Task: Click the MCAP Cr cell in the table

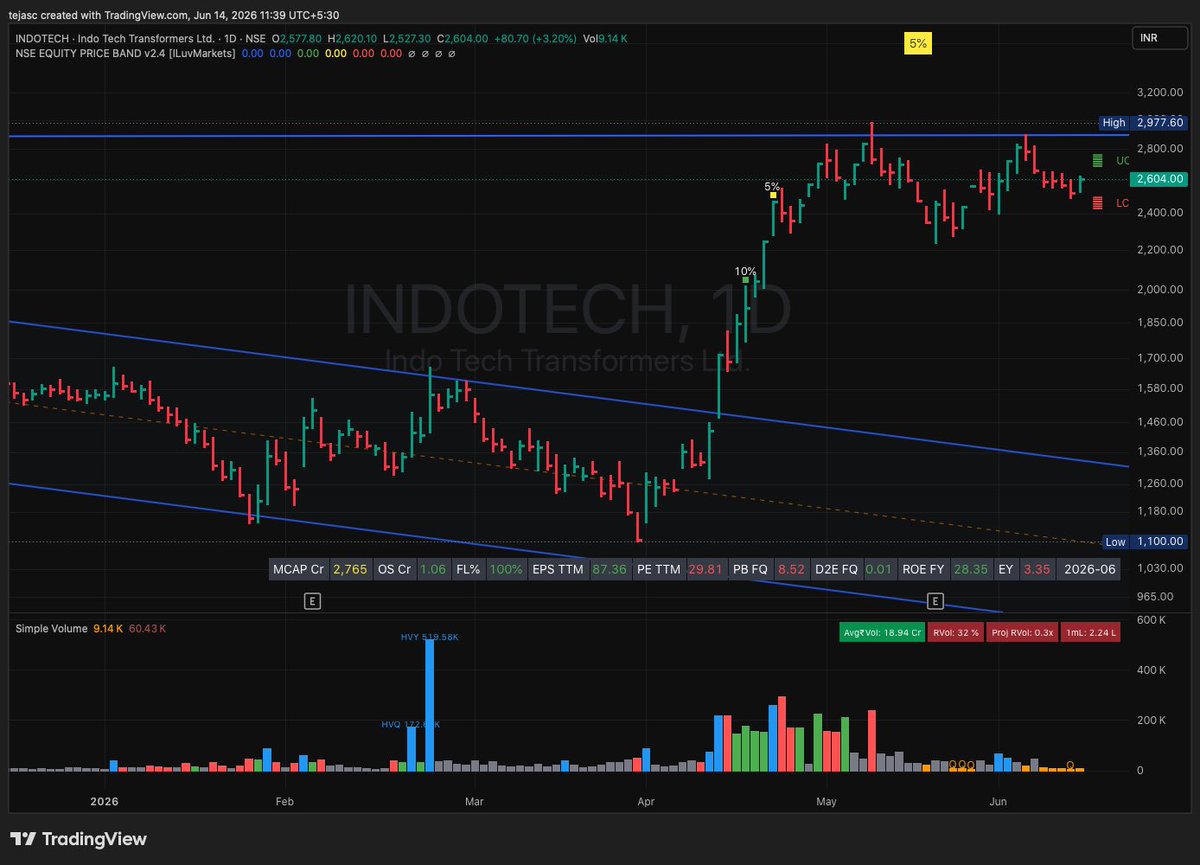Action: click(x=298, y=569)
